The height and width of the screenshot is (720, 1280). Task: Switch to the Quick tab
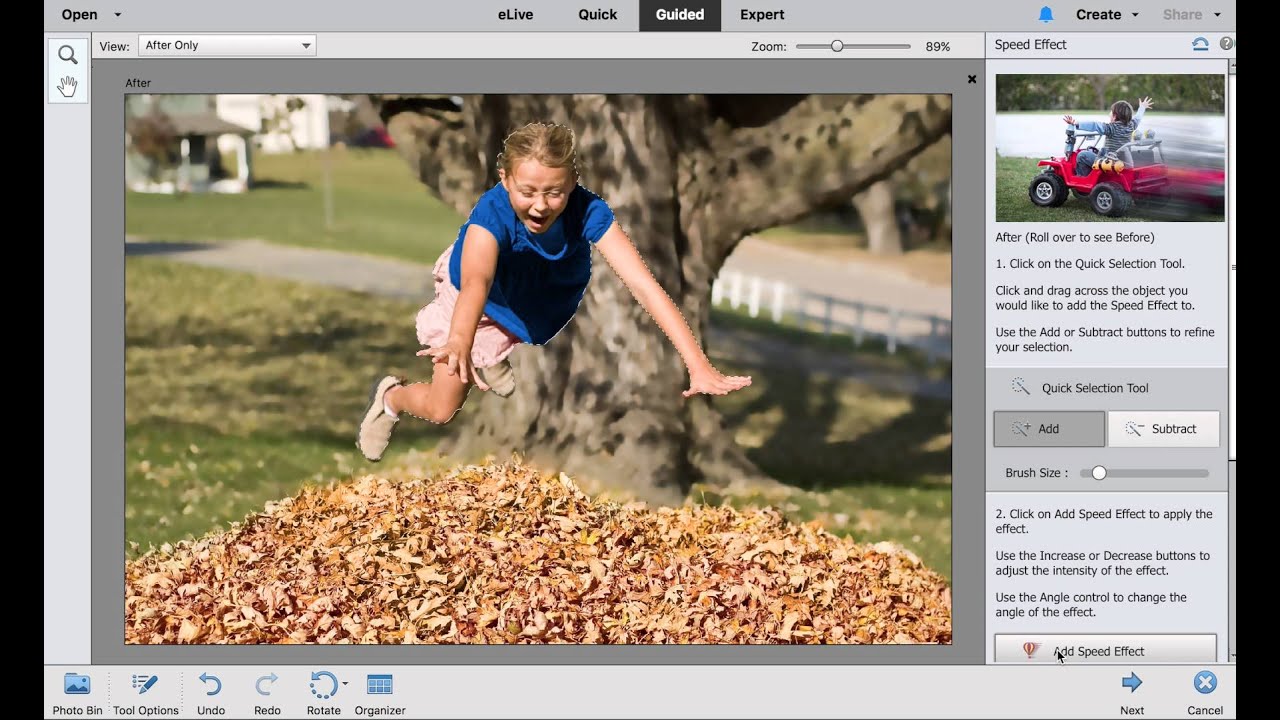(598, 14)
